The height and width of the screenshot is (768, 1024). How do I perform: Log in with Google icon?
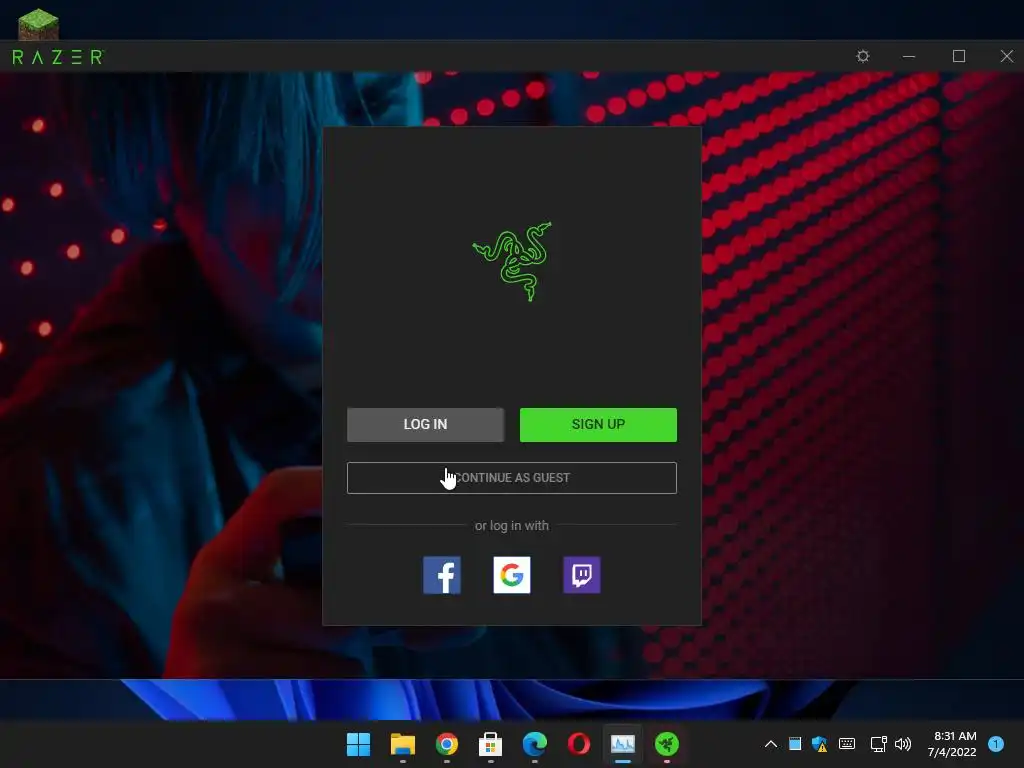(511, 575)
